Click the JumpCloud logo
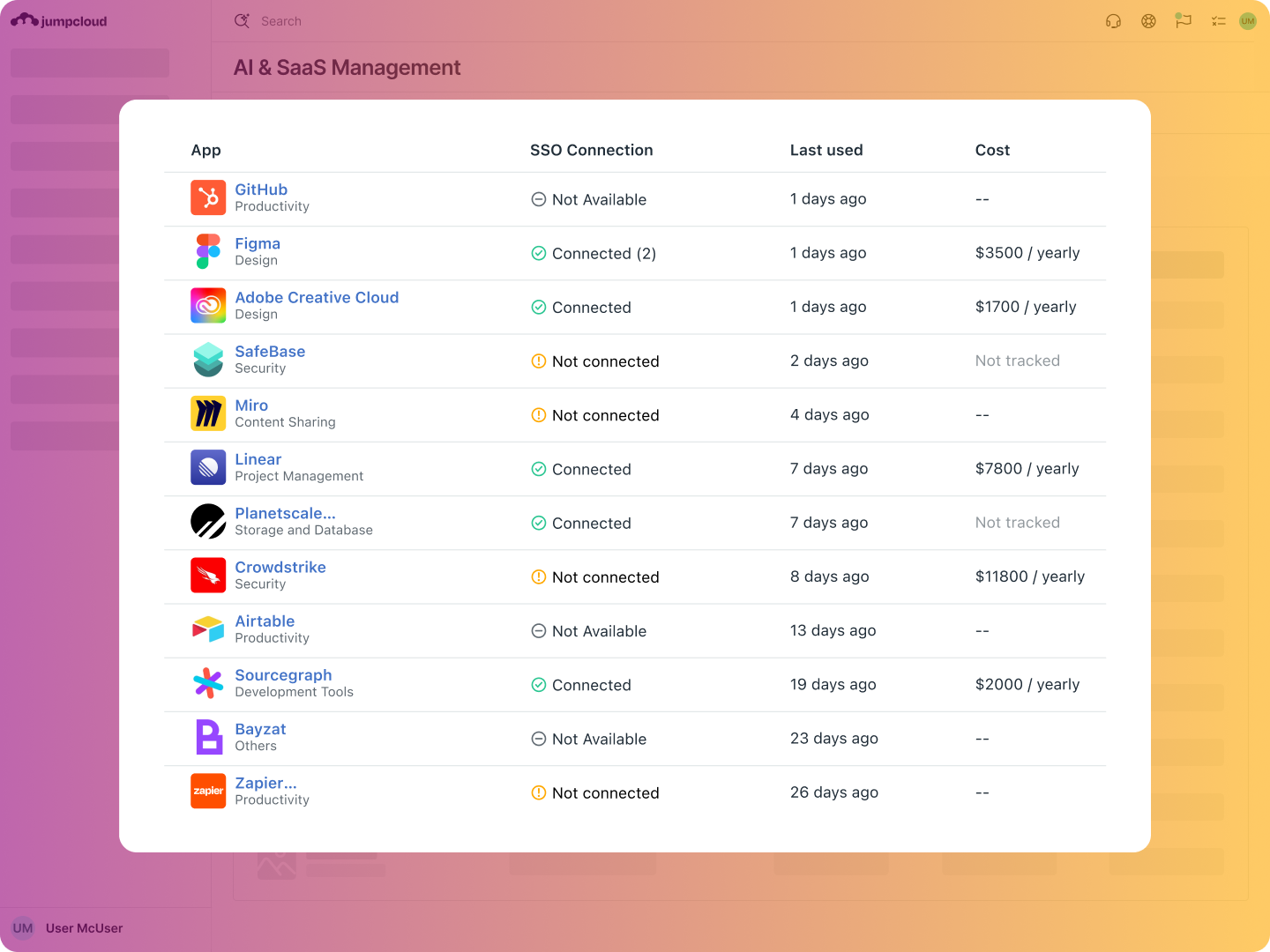This screenshot has height=952, width=1270. click(x=58, y=20)
